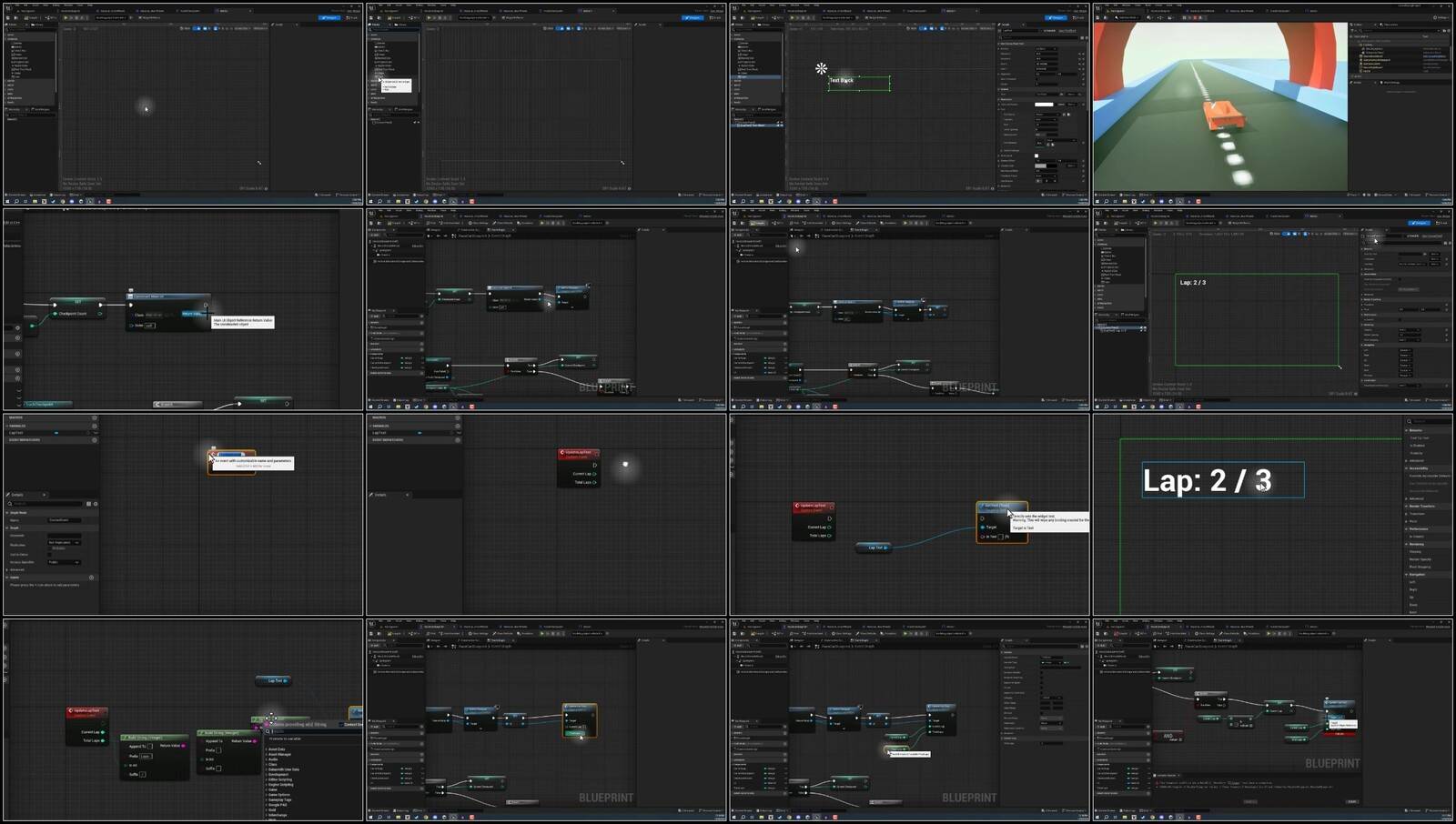Screen dimensions: 1456x824
Task: Select the large 'Lap: 2 / 3' text block
Action: (1223, 480)
